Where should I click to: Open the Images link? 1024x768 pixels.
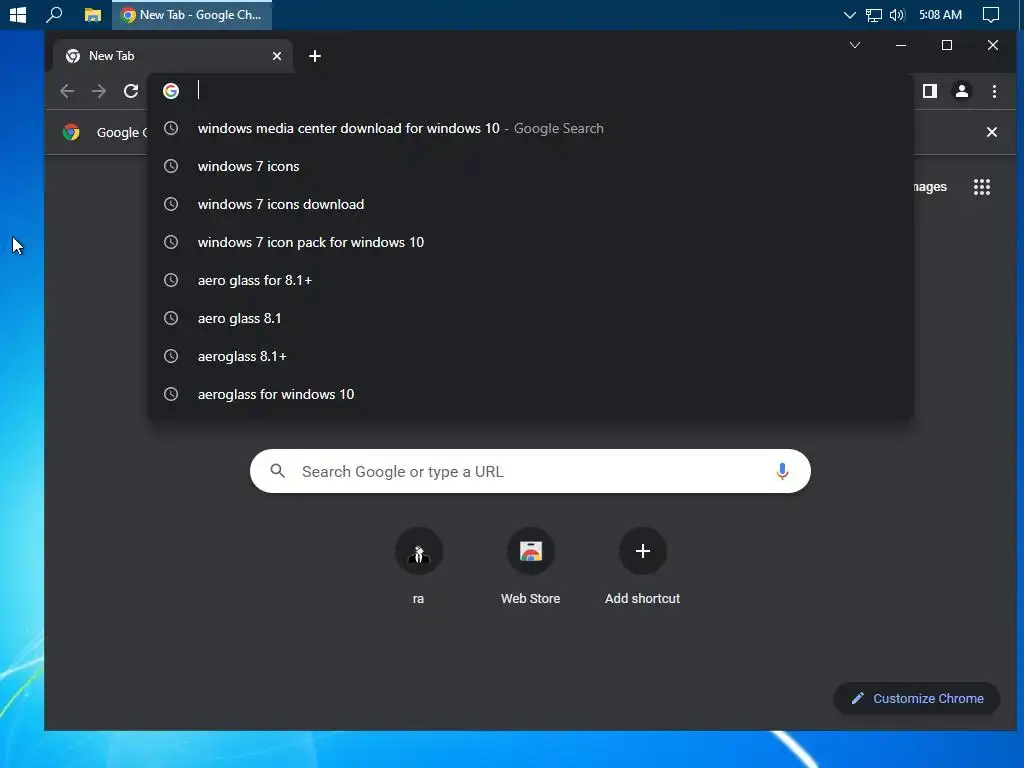[x=930, y=187]
